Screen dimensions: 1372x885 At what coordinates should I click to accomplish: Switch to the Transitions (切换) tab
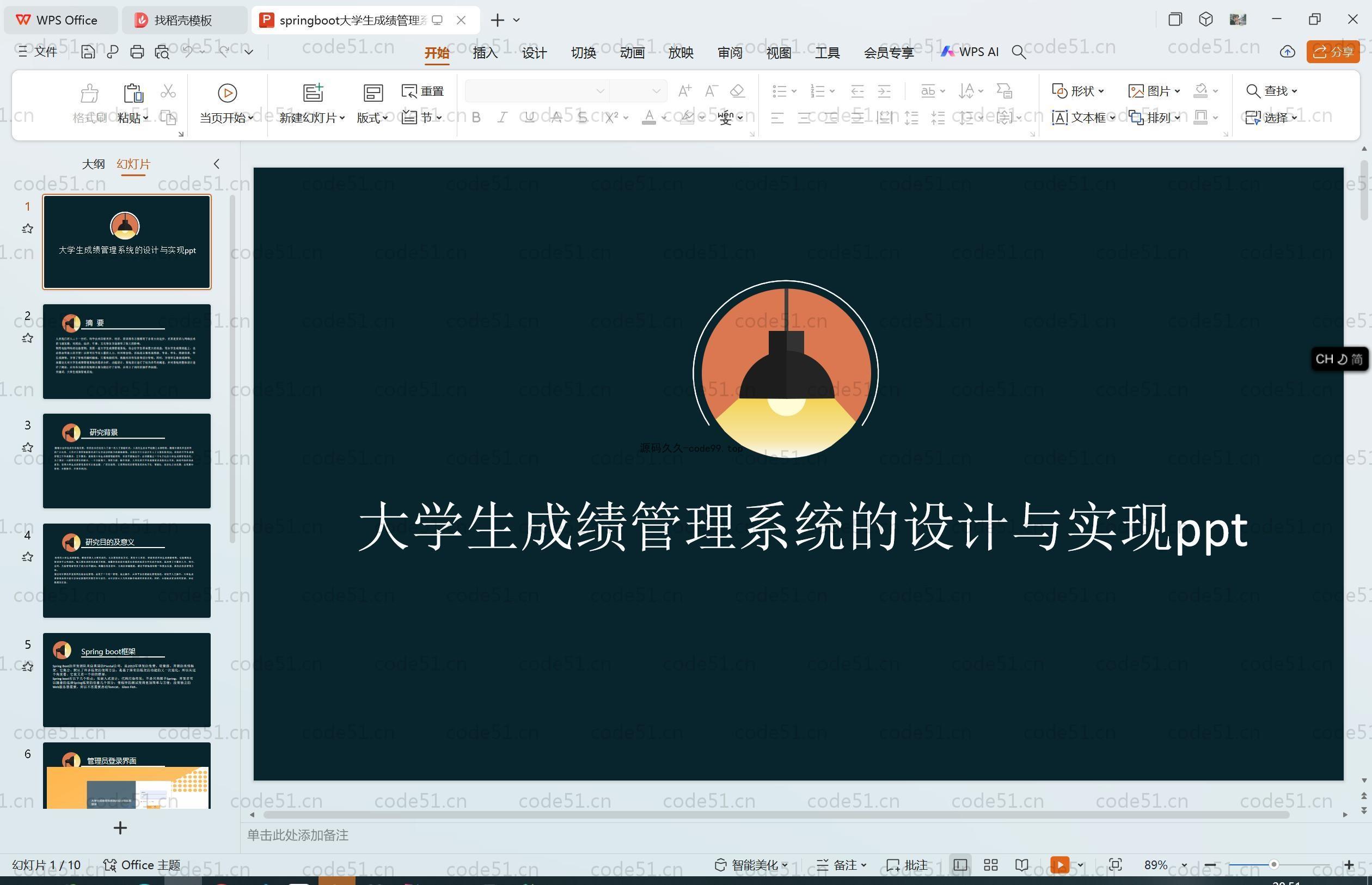(x=584, y=52)
